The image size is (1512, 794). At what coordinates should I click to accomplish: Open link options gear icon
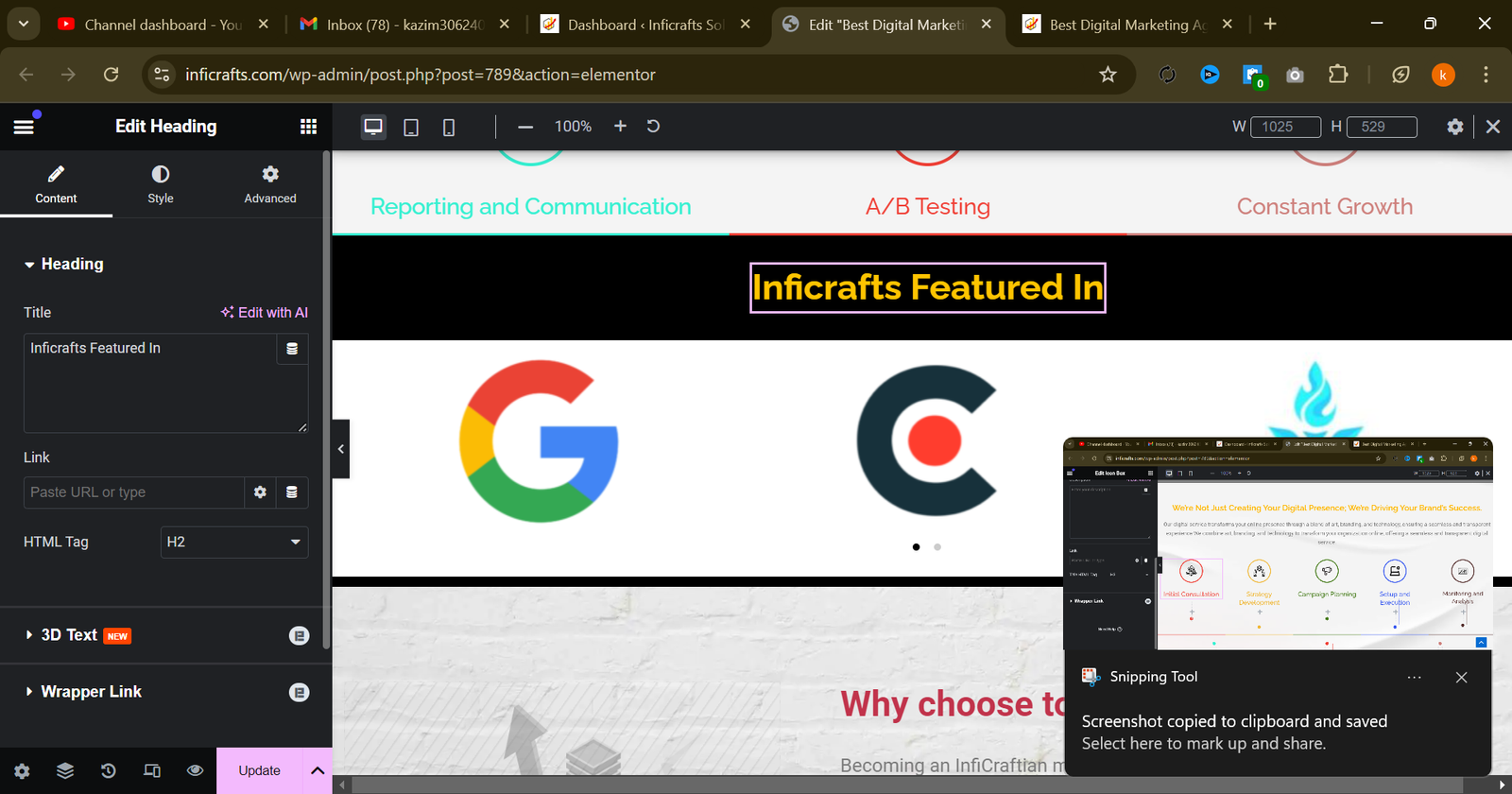coord(260,492)
